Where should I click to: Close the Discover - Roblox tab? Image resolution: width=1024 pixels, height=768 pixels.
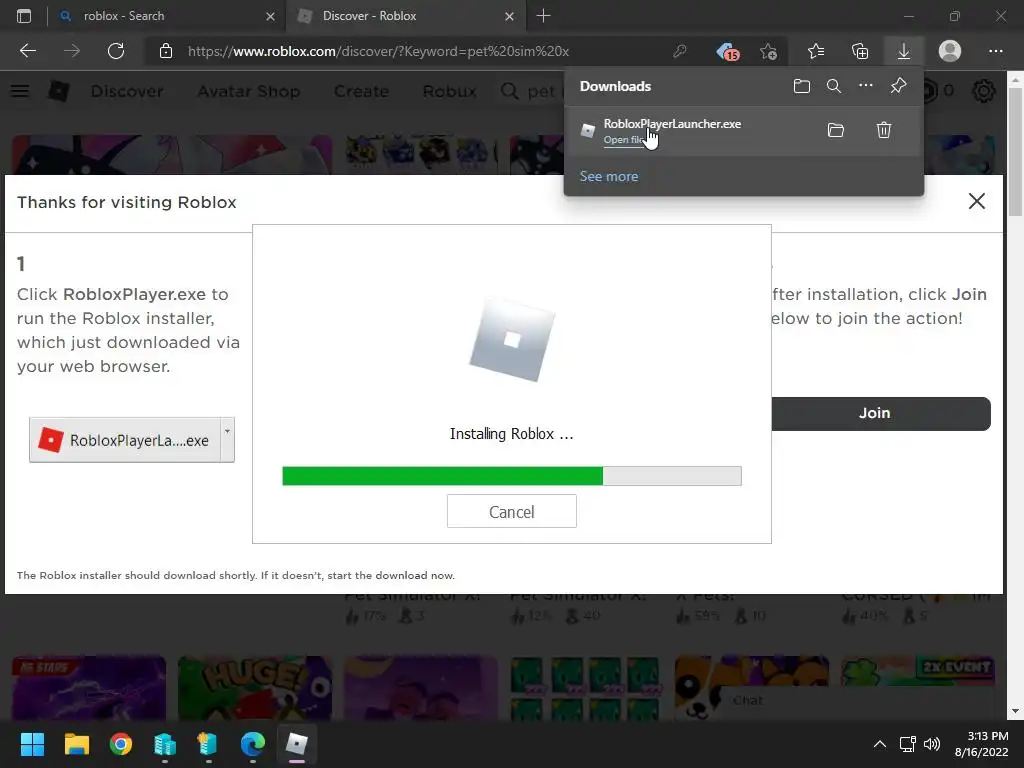pyautogui.click(x=509, y=16)
